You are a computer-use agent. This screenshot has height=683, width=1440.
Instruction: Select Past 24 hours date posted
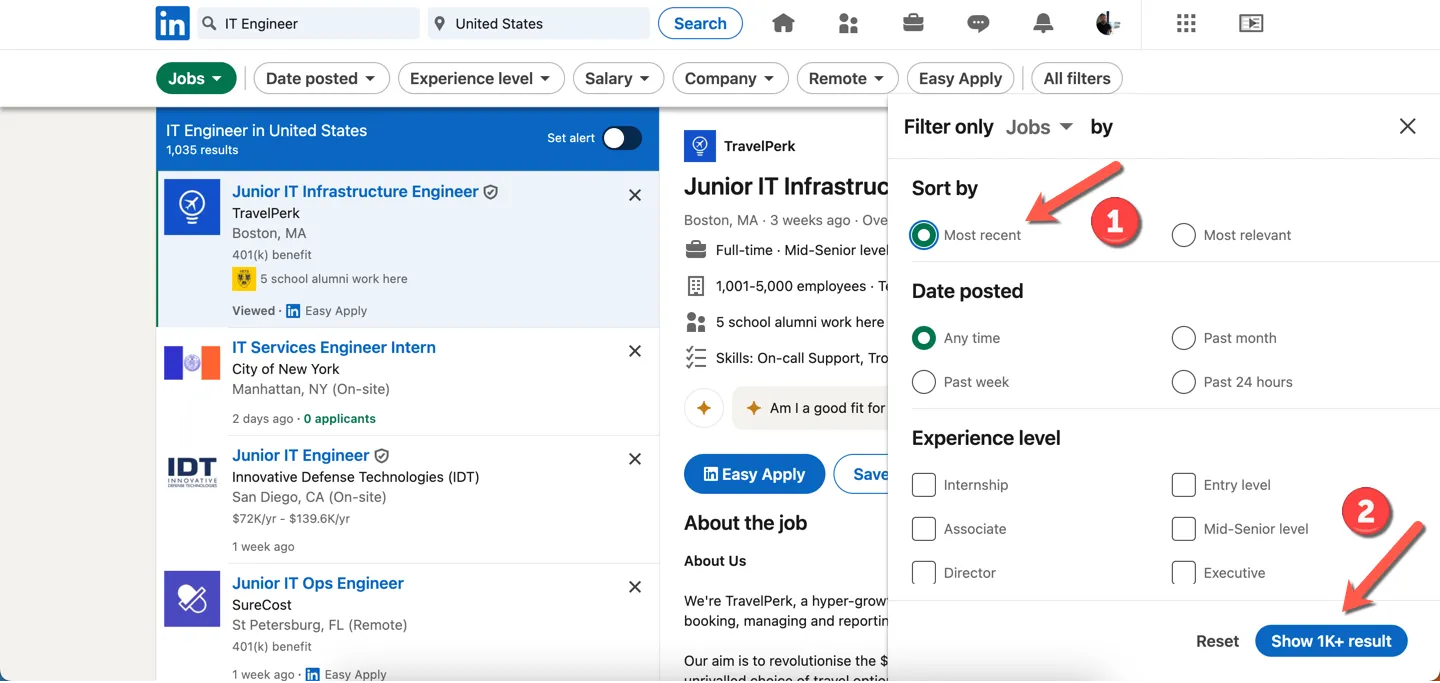click(1183, 382)
